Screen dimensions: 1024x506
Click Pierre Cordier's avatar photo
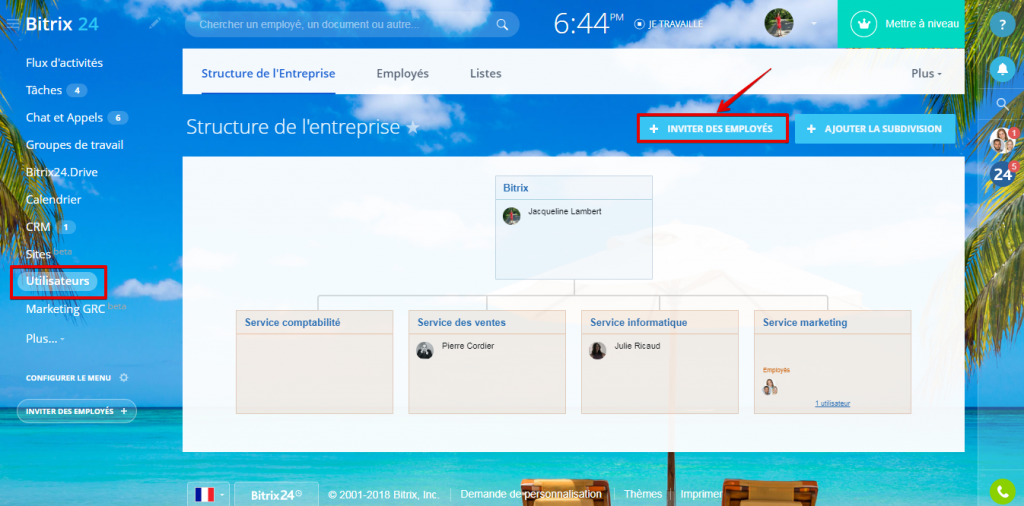click(425, 350)
